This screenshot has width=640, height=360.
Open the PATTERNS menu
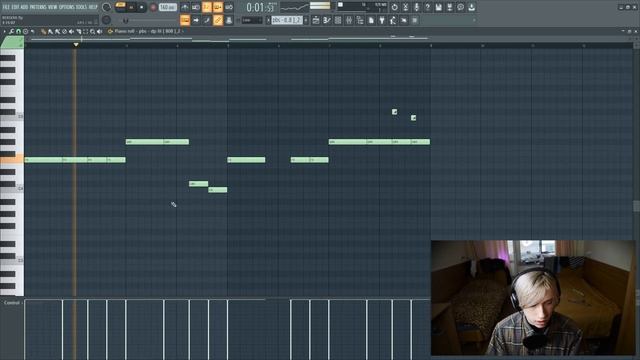click(x=38, y=7)
